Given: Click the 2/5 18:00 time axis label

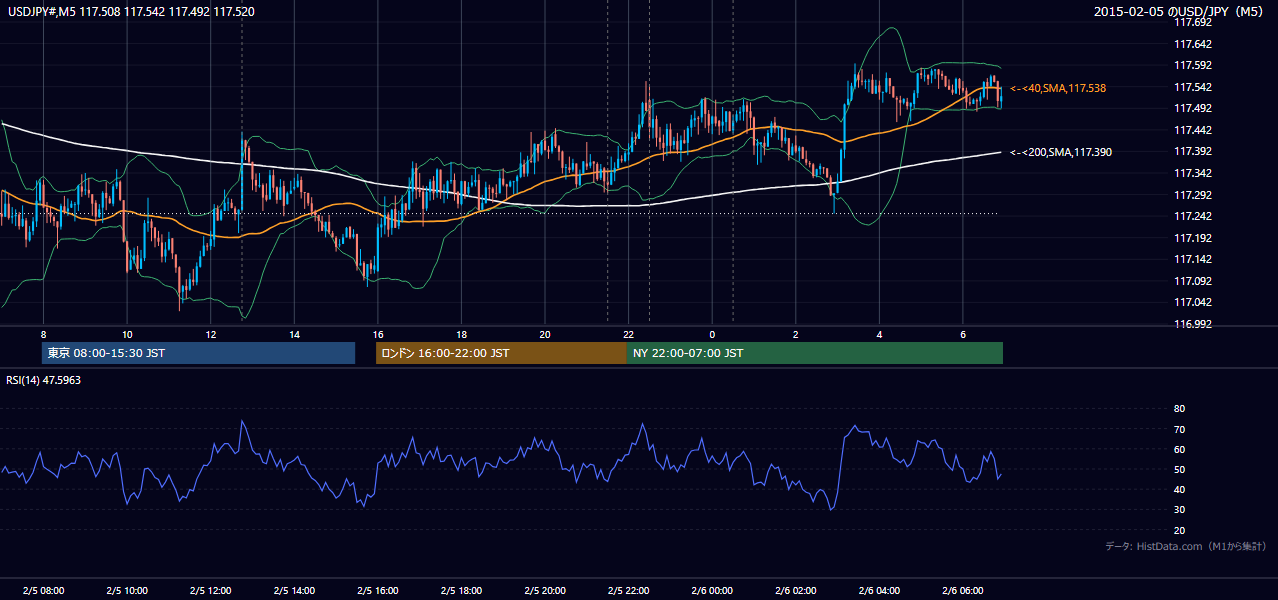Looking at the screenshot, I should pos(461,591).
